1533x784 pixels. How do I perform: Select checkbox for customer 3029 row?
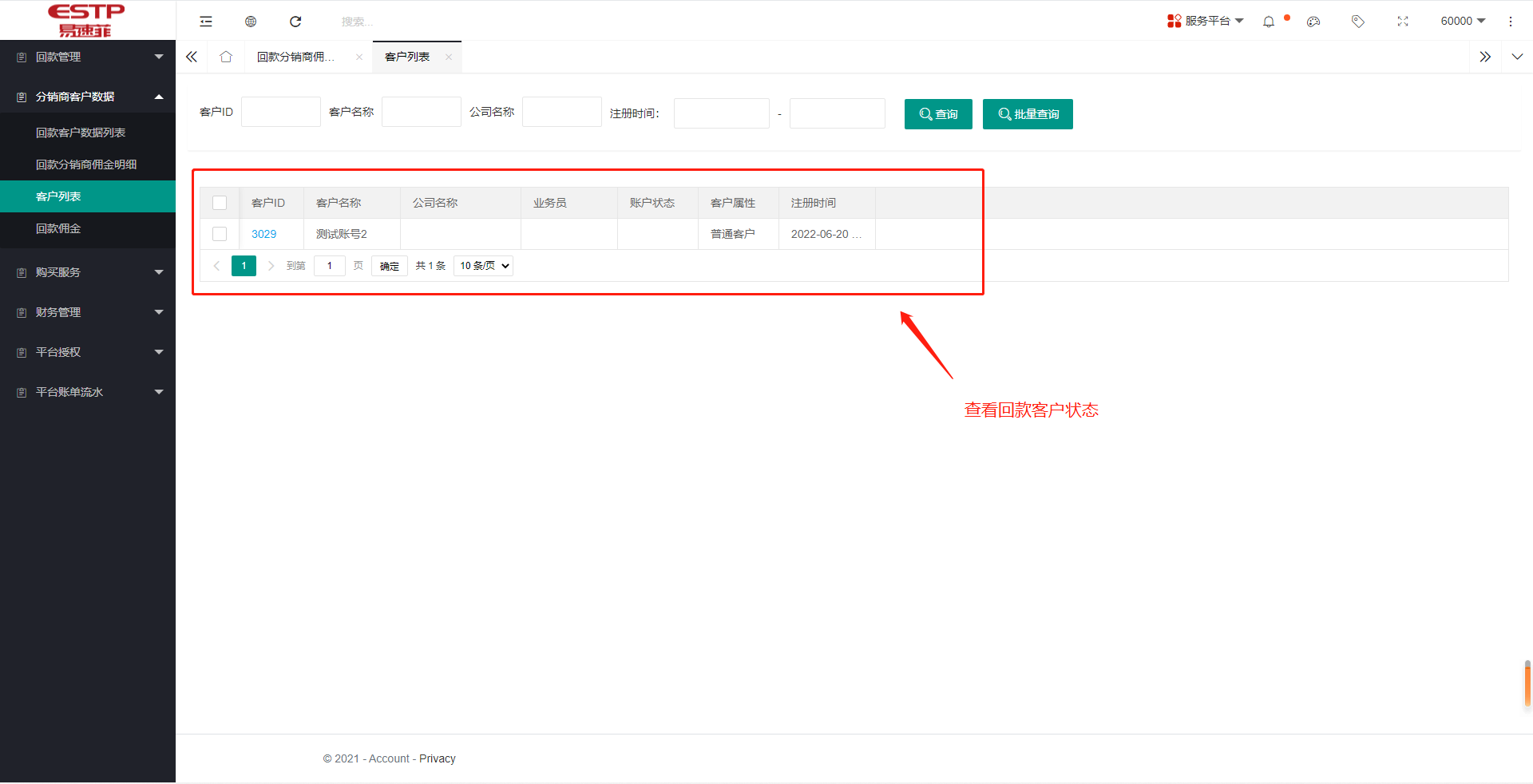click(x=220, y=234)
